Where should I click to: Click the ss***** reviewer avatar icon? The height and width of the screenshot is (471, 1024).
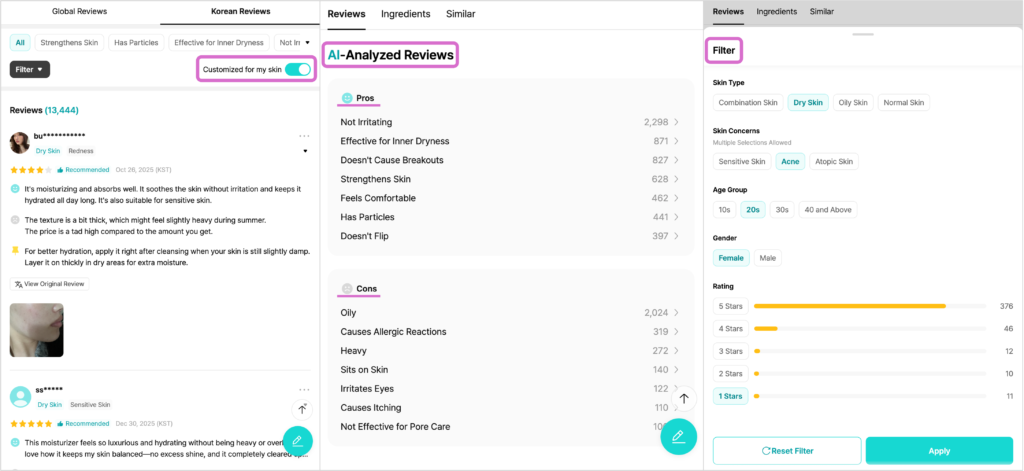click(x=20, y=396)
